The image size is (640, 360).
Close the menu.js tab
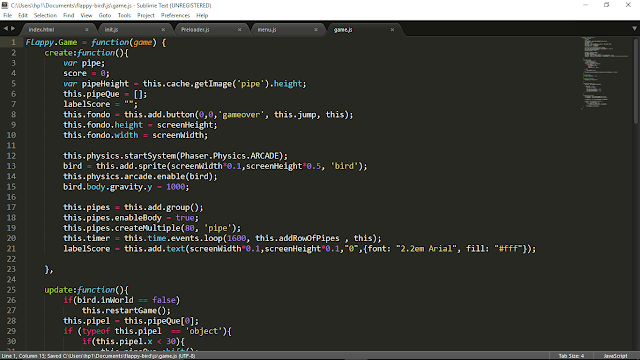[316, 30]
